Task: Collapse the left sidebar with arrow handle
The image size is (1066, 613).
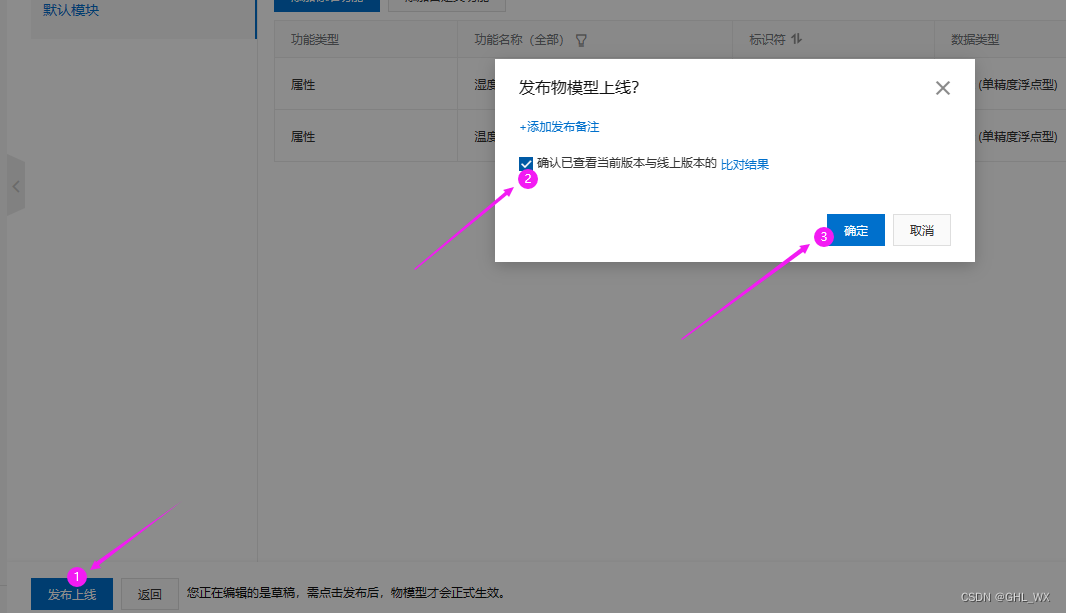Action: pyautogui.click(x=16, y=186)
